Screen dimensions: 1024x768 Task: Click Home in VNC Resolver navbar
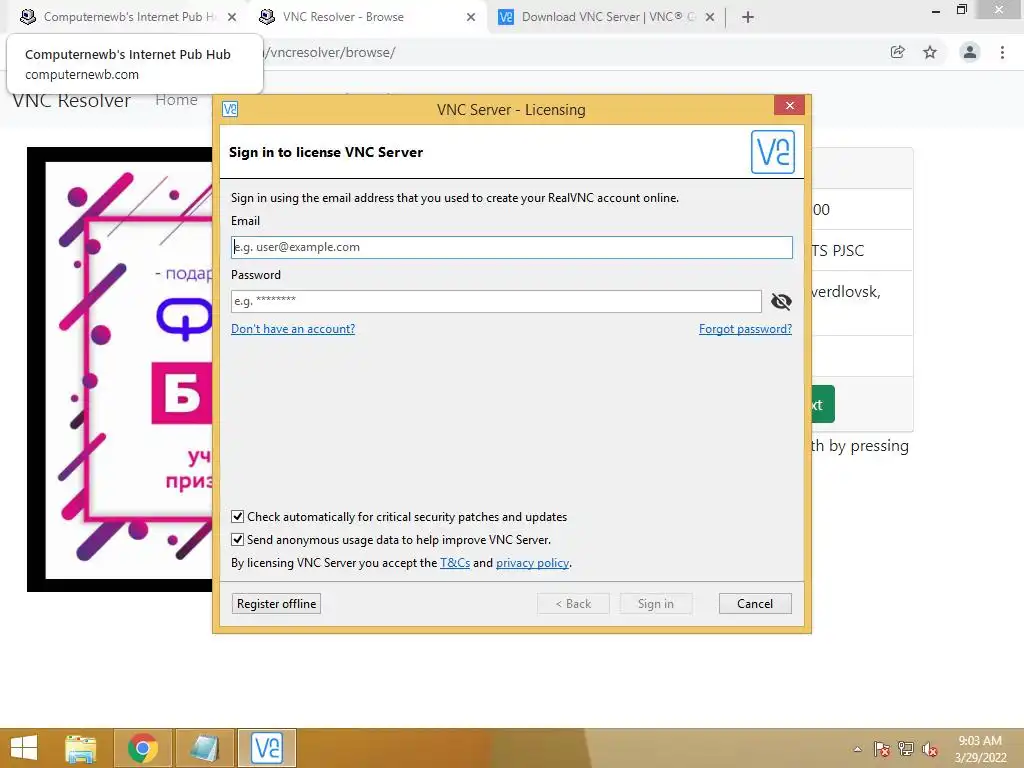(176, 101)
